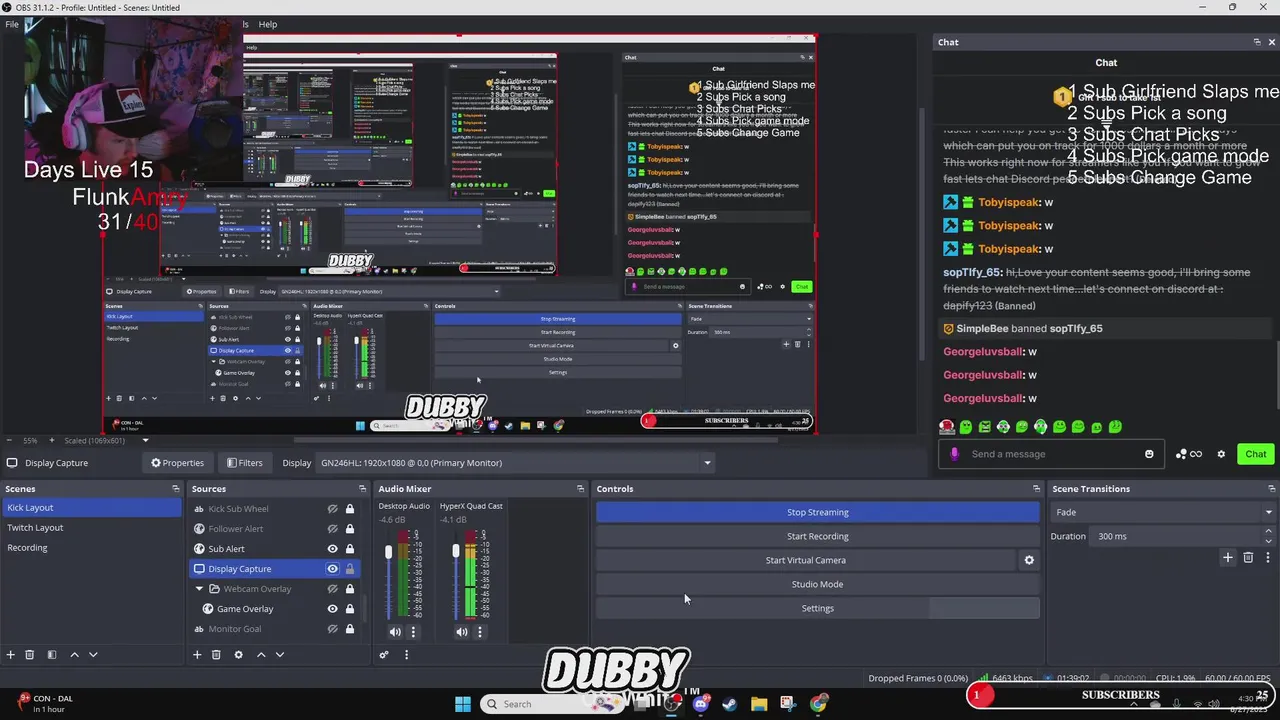Select the Kick Layout scene
The image size is (1280, 720).
92,508
